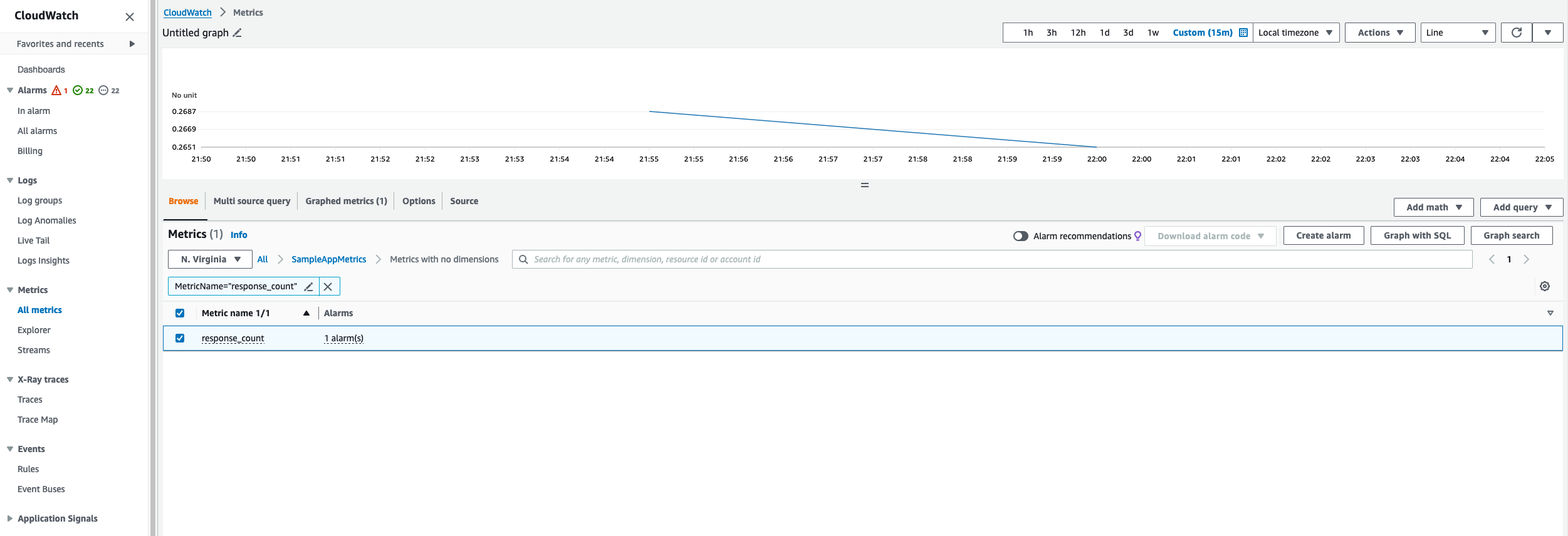Image resolution: width=1568 pixels, height=536 pixels.
Task: Open the N. Virginia region dropdown
Action: (210, 259)
